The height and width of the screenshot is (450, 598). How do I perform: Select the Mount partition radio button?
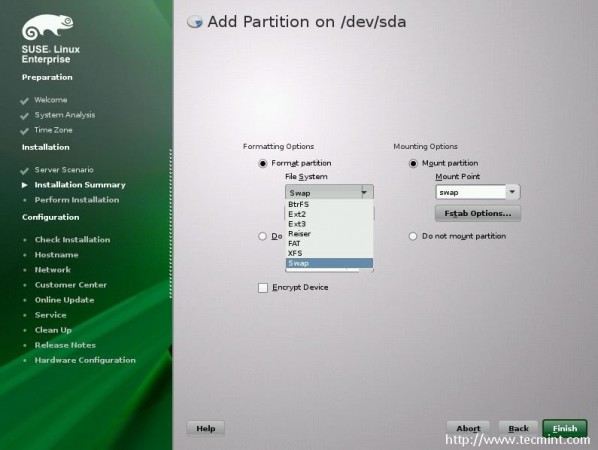(413, 164)
